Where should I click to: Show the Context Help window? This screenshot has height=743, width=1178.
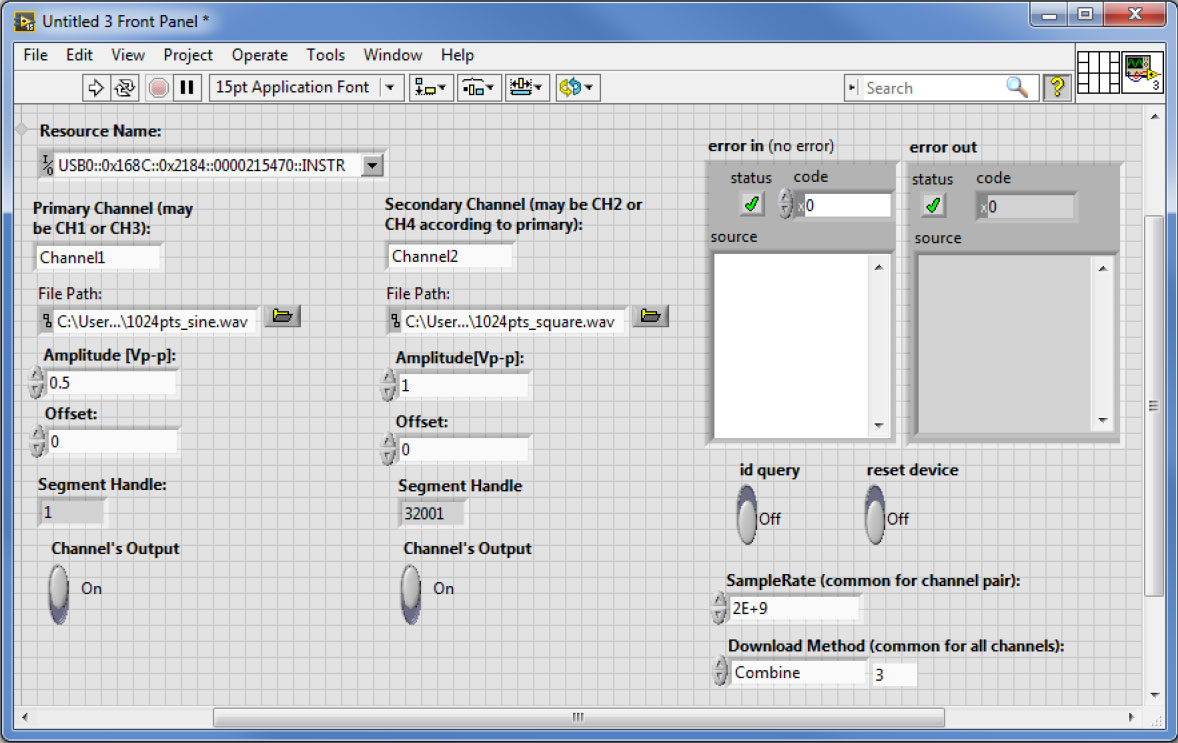coord(1056,88)
